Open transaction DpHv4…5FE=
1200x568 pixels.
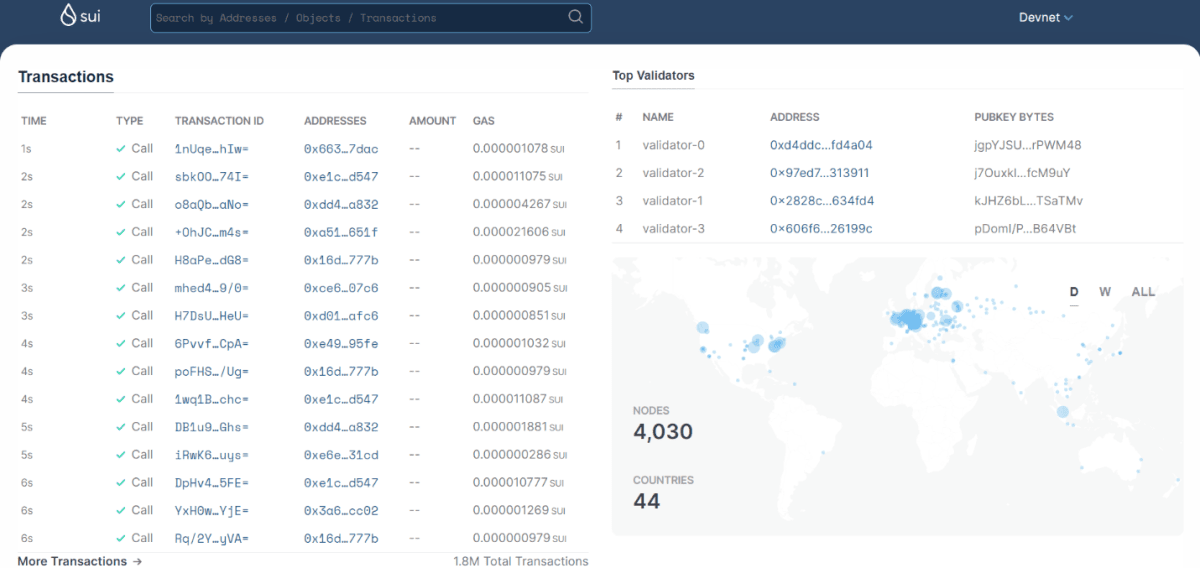coord(211,483)
